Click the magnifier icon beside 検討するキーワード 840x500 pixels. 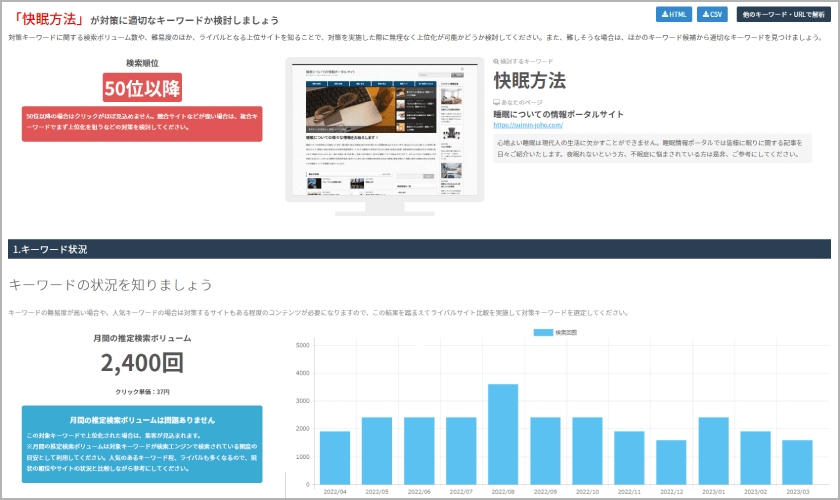(x=497, y=62)
